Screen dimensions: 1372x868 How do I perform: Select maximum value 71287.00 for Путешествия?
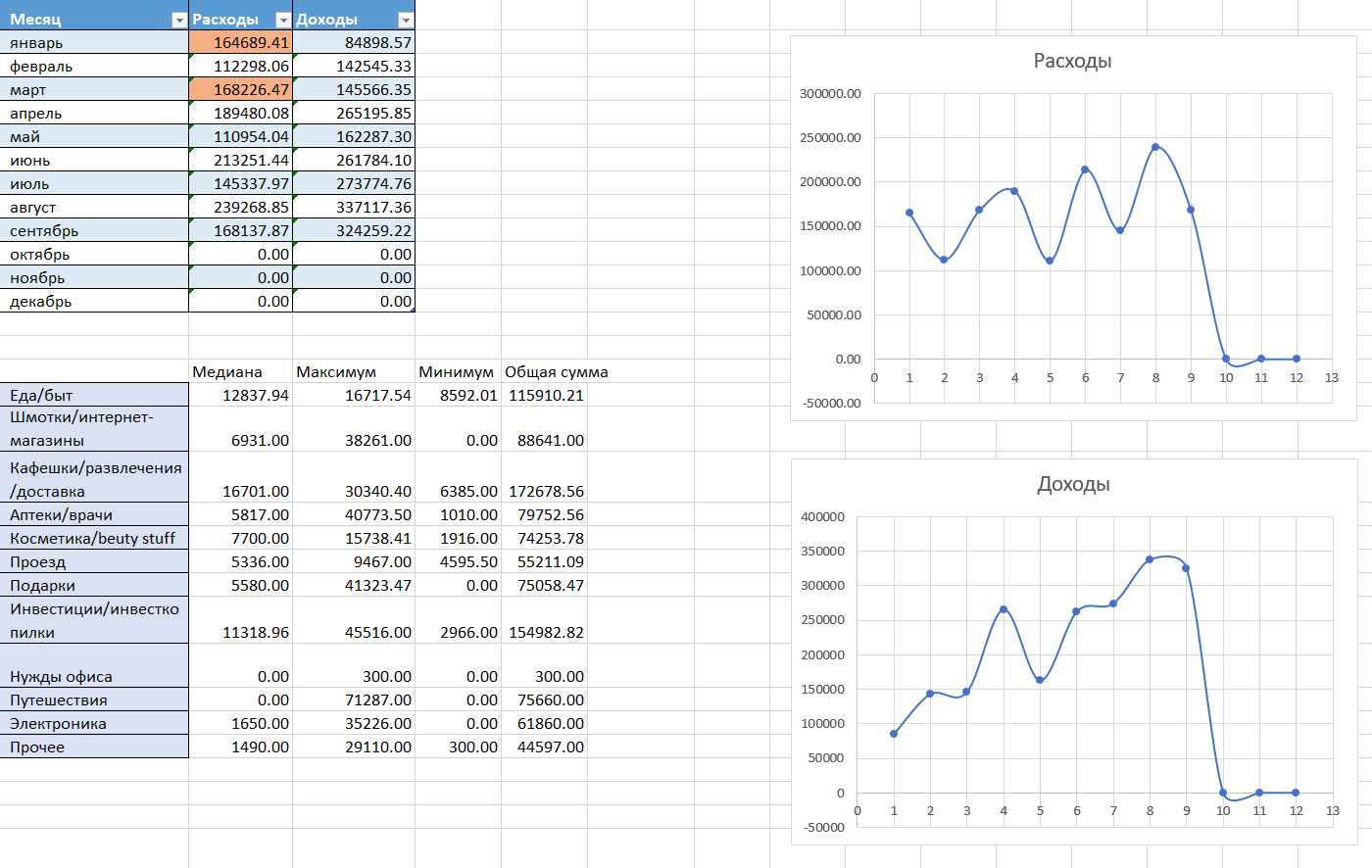point(354,699)
